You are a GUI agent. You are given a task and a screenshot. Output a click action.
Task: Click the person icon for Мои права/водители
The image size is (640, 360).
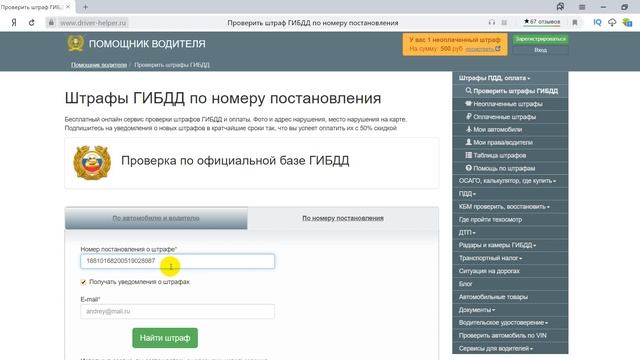(x=469, y=142)
